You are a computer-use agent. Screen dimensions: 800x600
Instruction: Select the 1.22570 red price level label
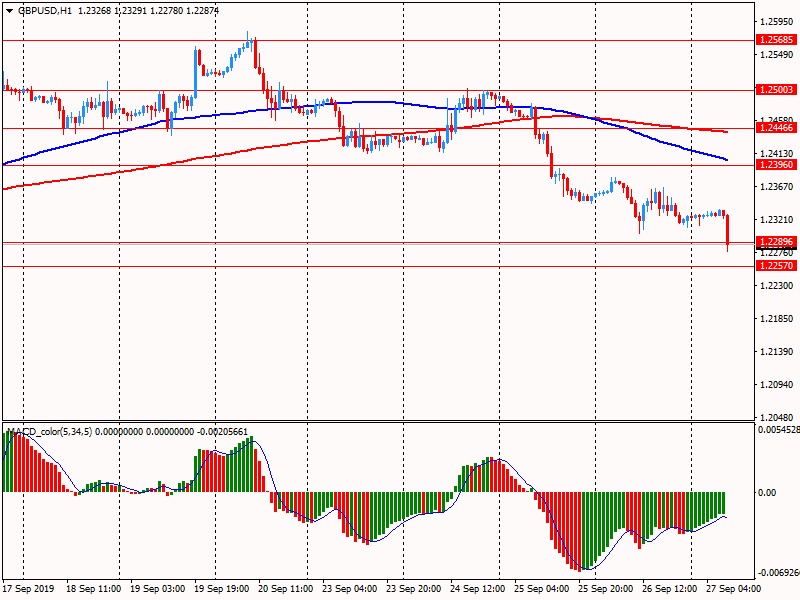[777, 266]
